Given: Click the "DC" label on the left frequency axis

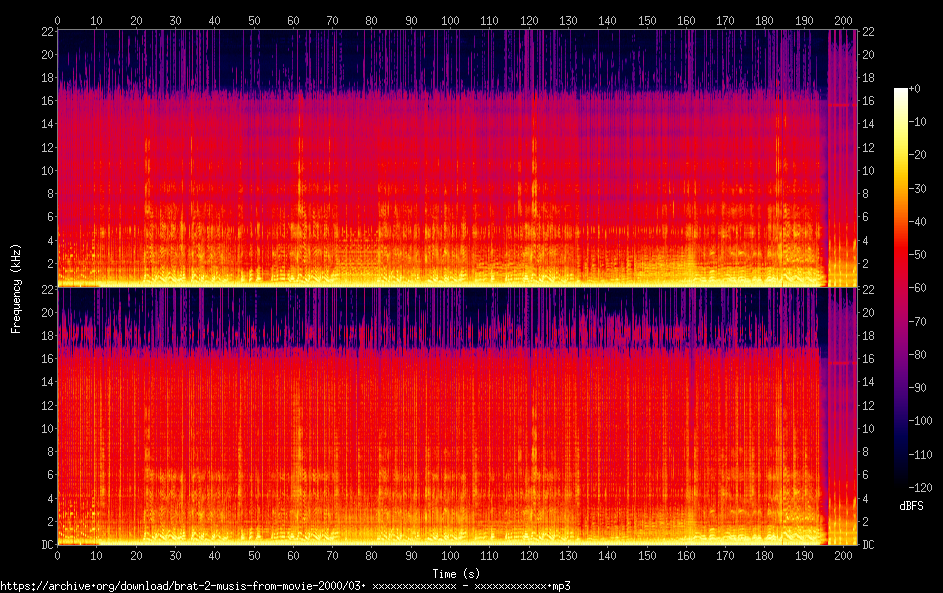Looking at the screenshot, I should 48,544.
